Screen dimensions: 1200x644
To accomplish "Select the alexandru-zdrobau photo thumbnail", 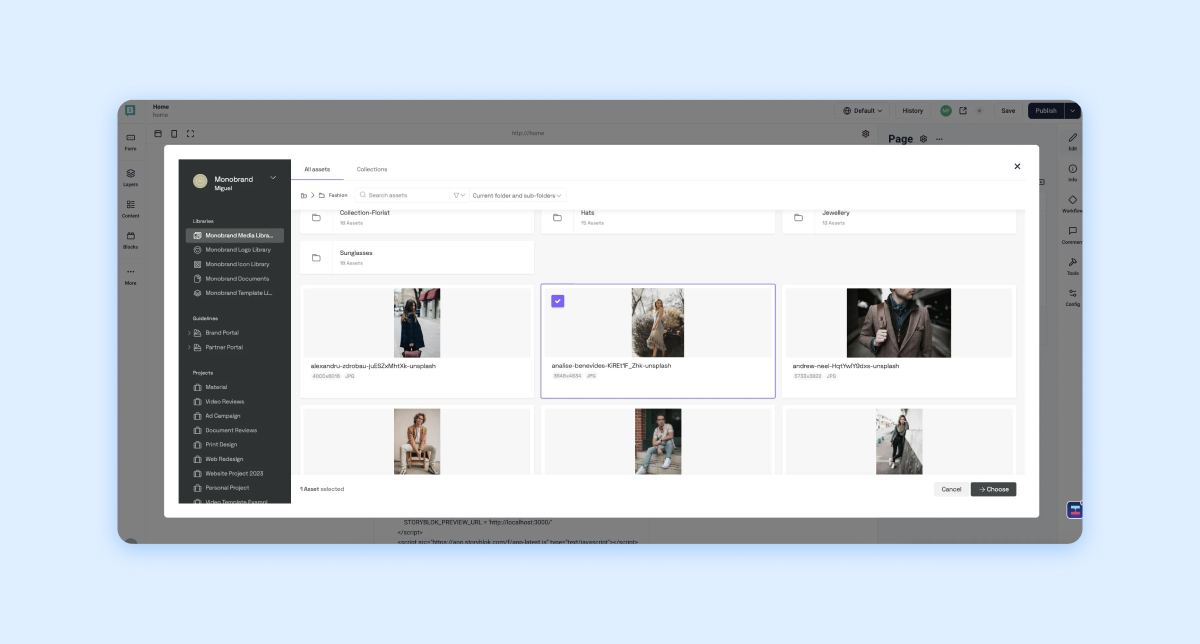I will tap(417, 323).
